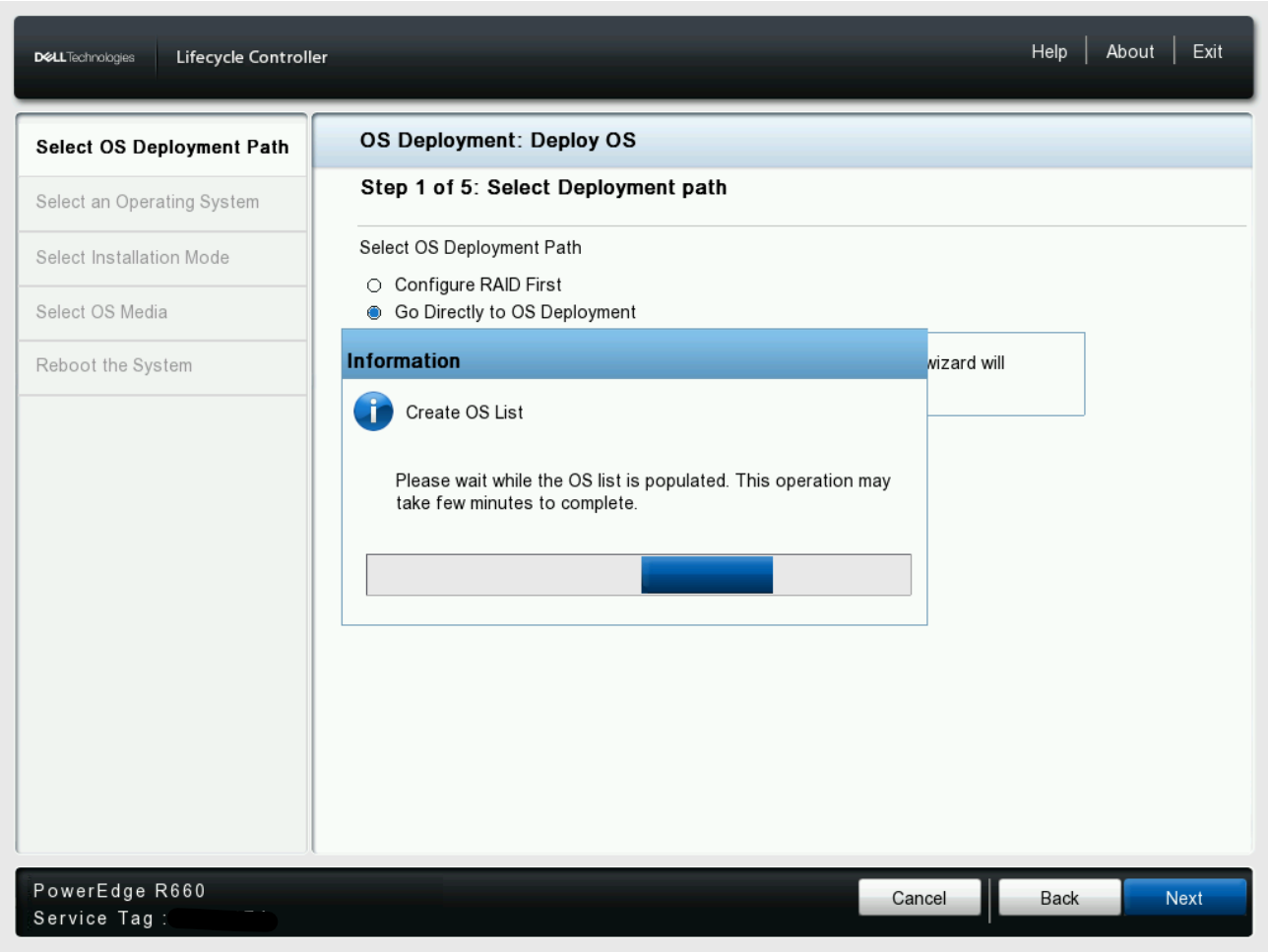Select the Configure RAID First radio button
The width and height of the screenshot is (1268, 952).
click(x=374, y=286)
